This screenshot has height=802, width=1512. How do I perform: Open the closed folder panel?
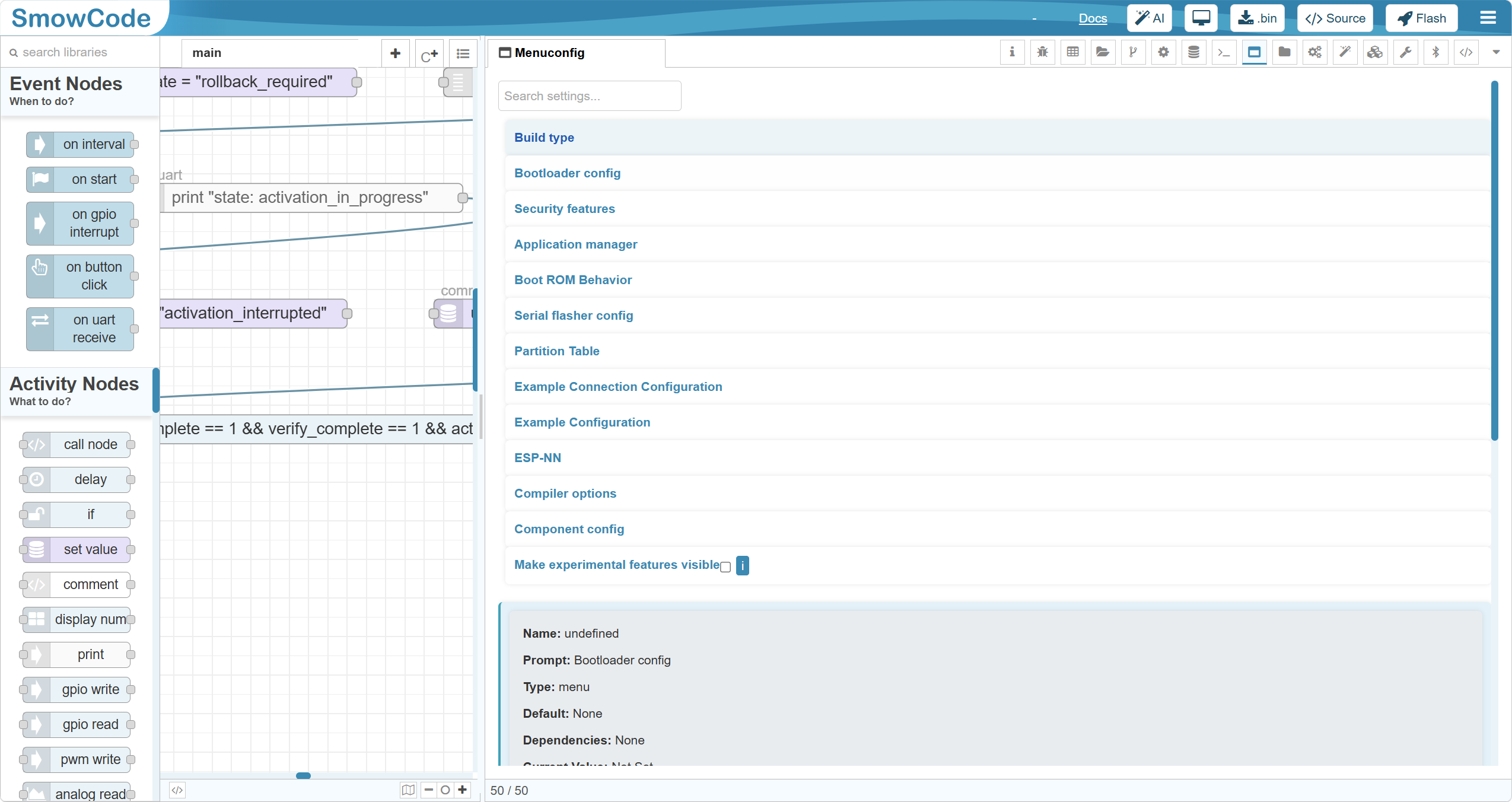click(x=1284, y=52)
